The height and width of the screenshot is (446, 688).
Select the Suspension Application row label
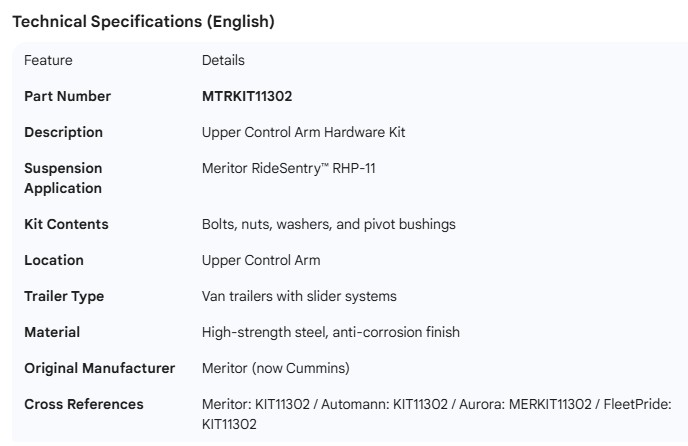click(x=63, y=178)
